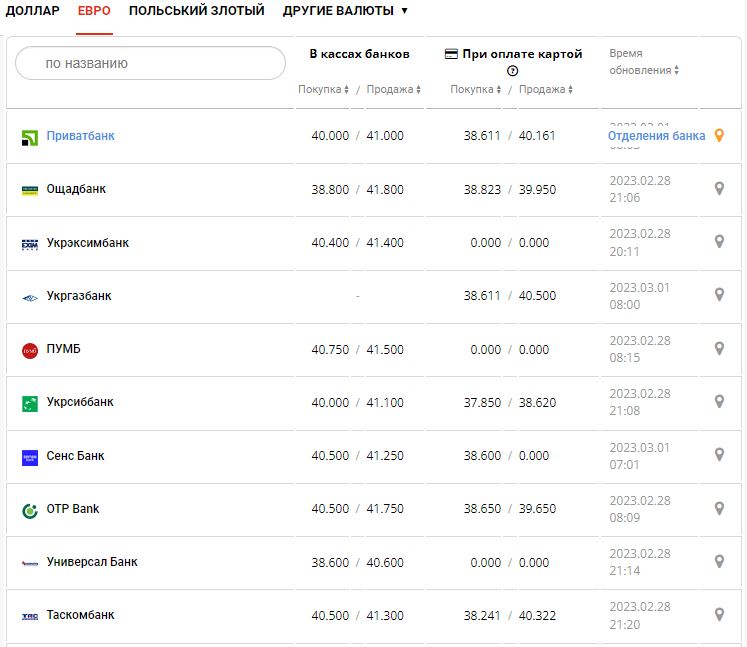Sort by cash desk Покупка column

point(324,90)
